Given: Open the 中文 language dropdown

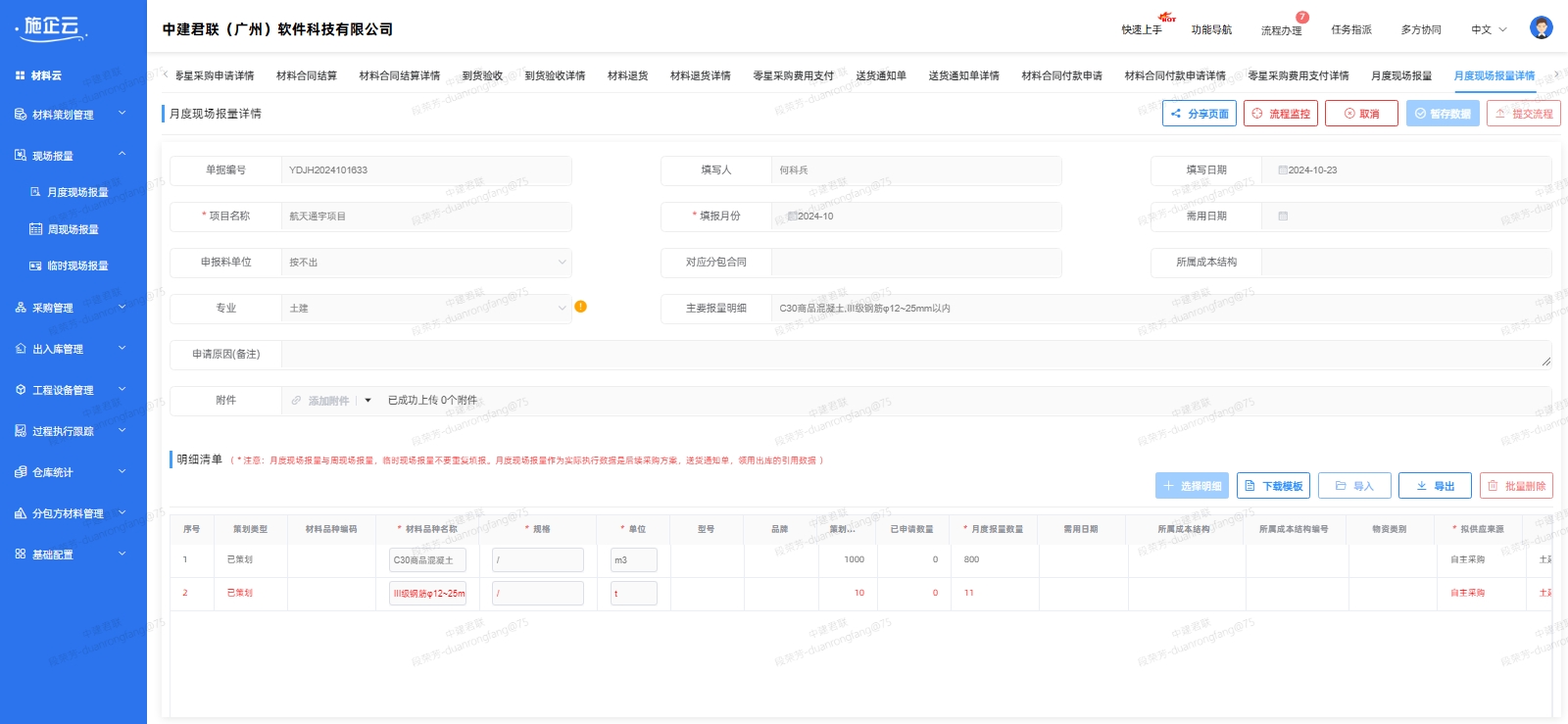Looking at the screenshot, I should (x=1489, y=30).
